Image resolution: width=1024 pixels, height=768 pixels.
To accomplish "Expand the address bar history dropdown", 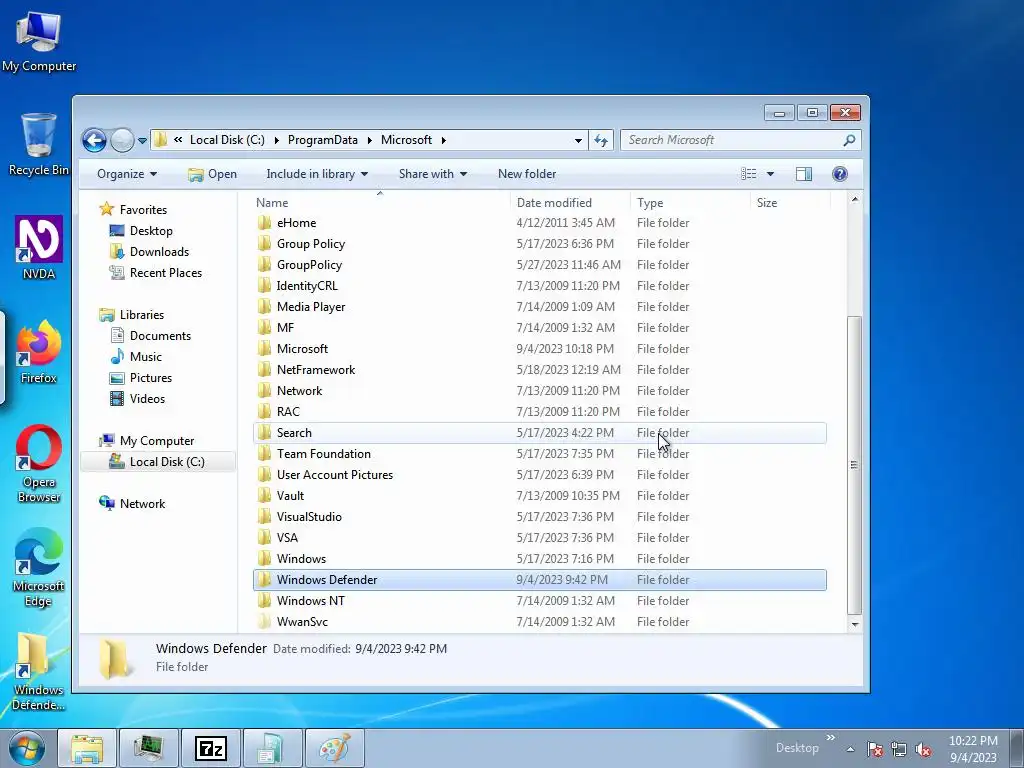I will [578, 140].
